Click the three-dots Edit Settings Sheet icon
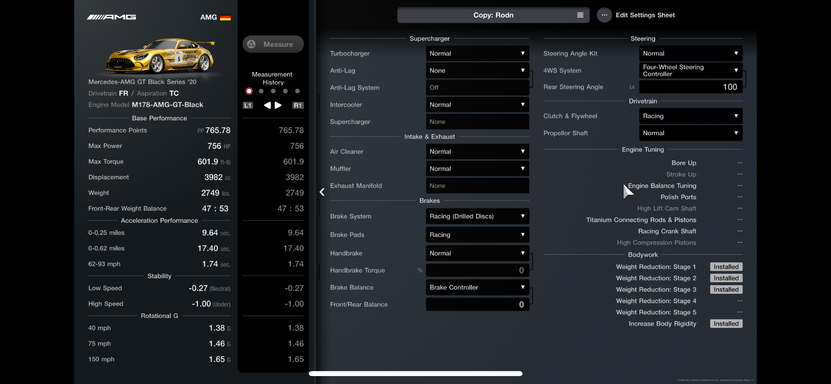831x384 pixels. pyautogui.click(x=604, y=15)
